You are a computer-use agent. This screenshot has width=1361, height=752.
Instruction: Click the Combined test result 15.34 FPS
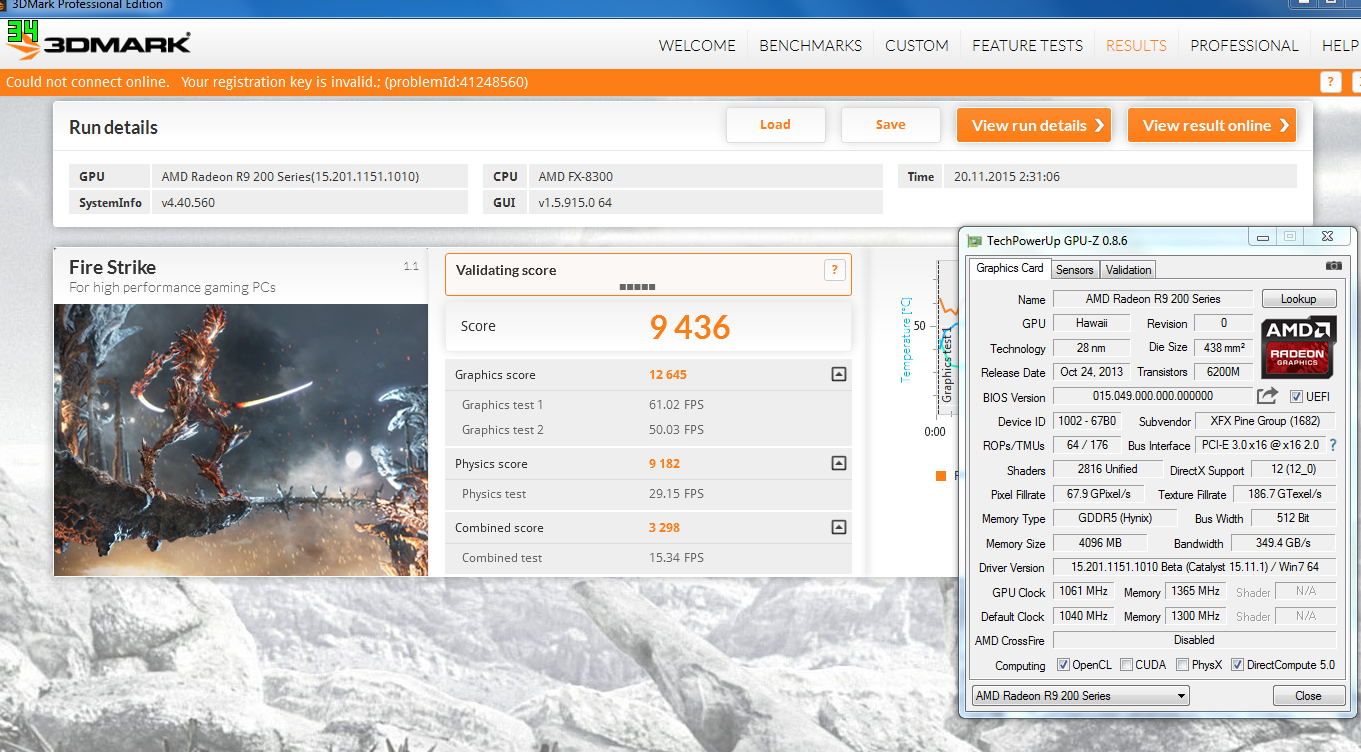click(676, 558)
